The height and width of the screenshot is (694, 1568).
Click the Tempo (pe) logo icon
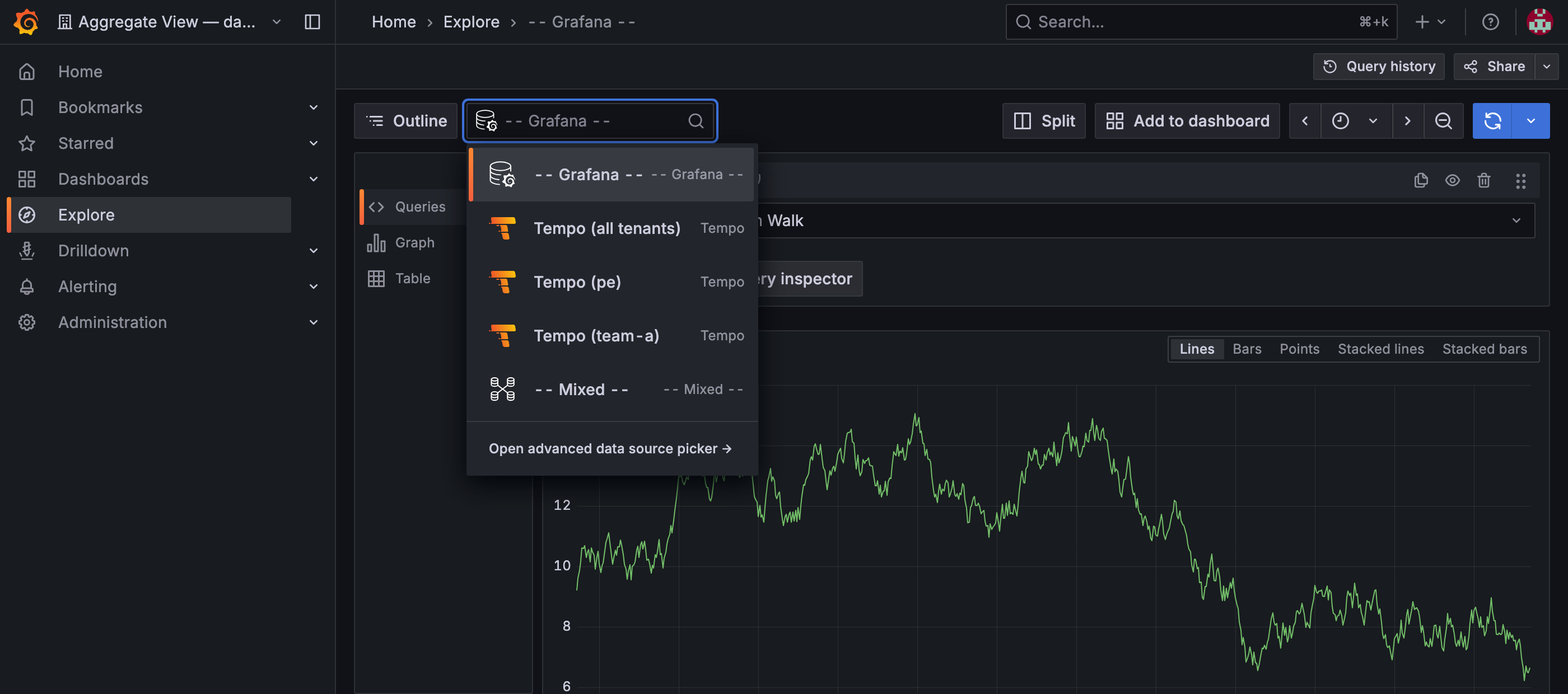click(503, 282)
